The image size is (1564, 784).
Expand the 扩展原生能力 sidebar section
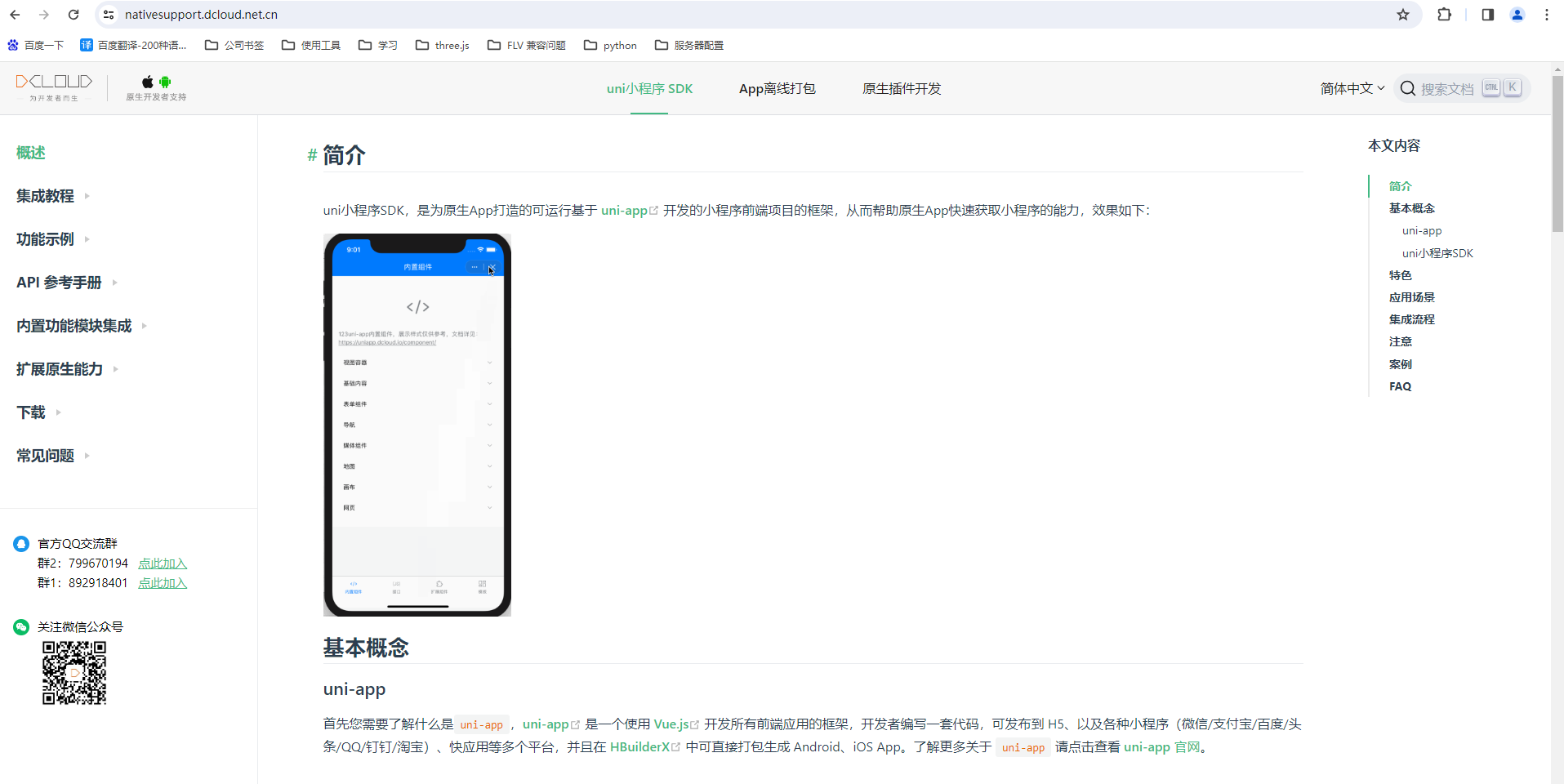[68, 369]
